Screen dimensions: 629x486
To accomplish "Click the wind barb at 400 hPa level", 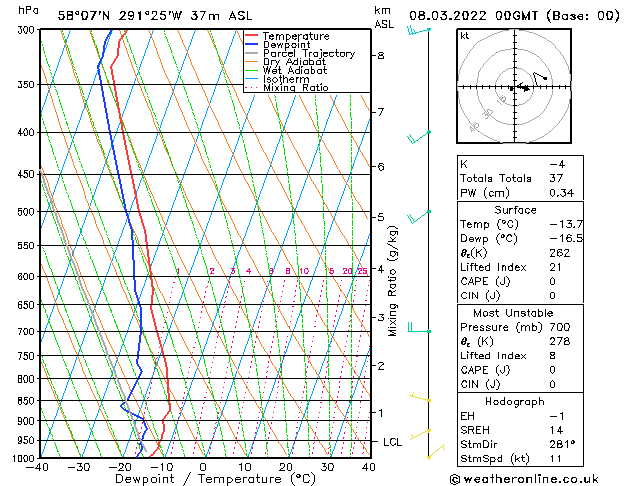I will 418,138.
